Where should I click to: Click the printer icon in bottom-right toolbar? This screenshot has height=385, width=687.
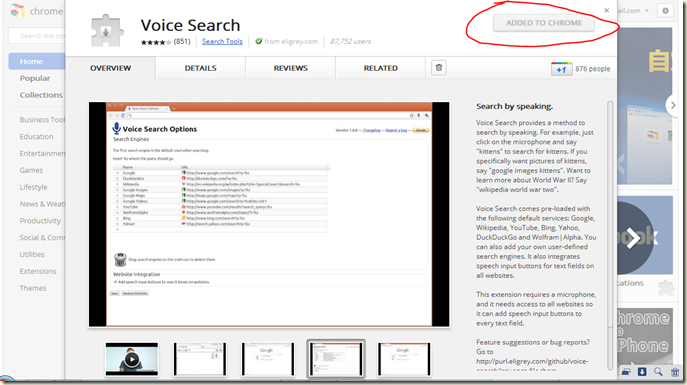coord(626,372)
